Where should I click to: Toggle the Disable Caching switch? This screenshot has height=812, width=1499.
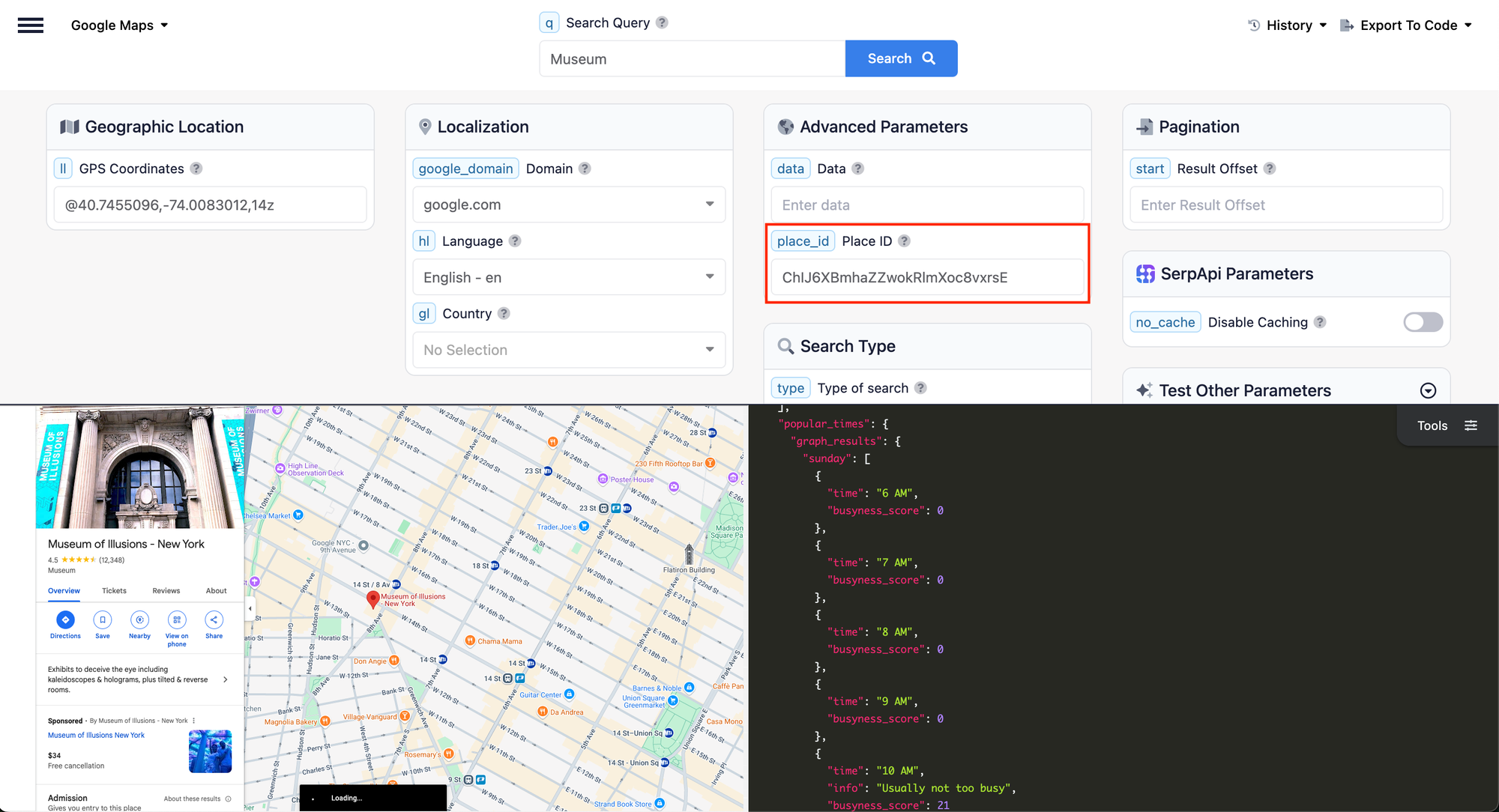pyautogui.click(x=1422, y=322)
